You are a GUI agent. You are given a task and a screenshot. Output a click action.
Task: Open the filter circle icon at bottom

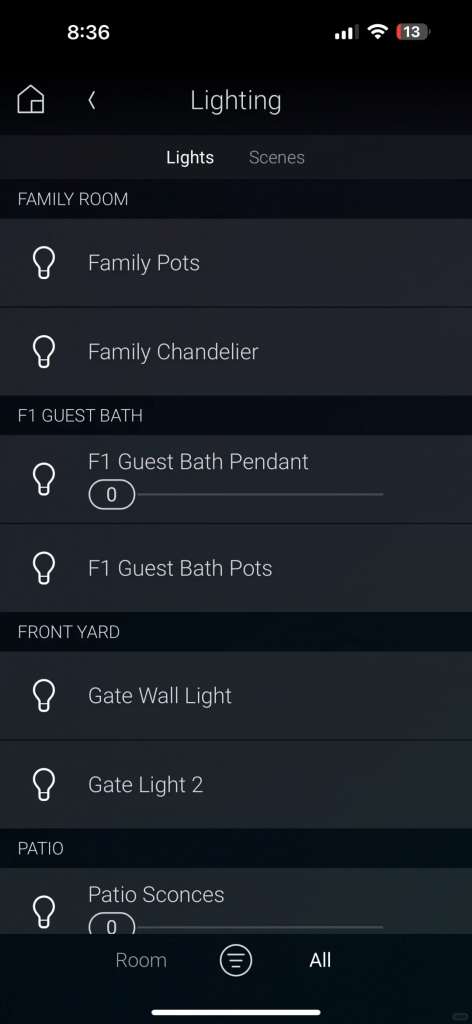[236, 960]
